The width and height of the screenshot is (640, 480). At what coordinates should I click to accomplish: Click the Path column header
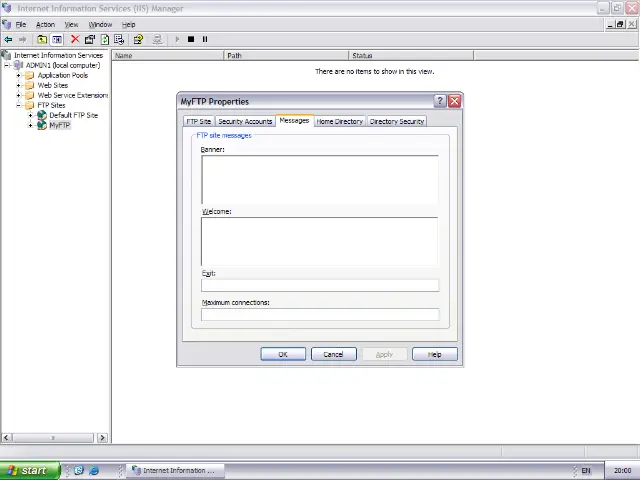(286, 56)
